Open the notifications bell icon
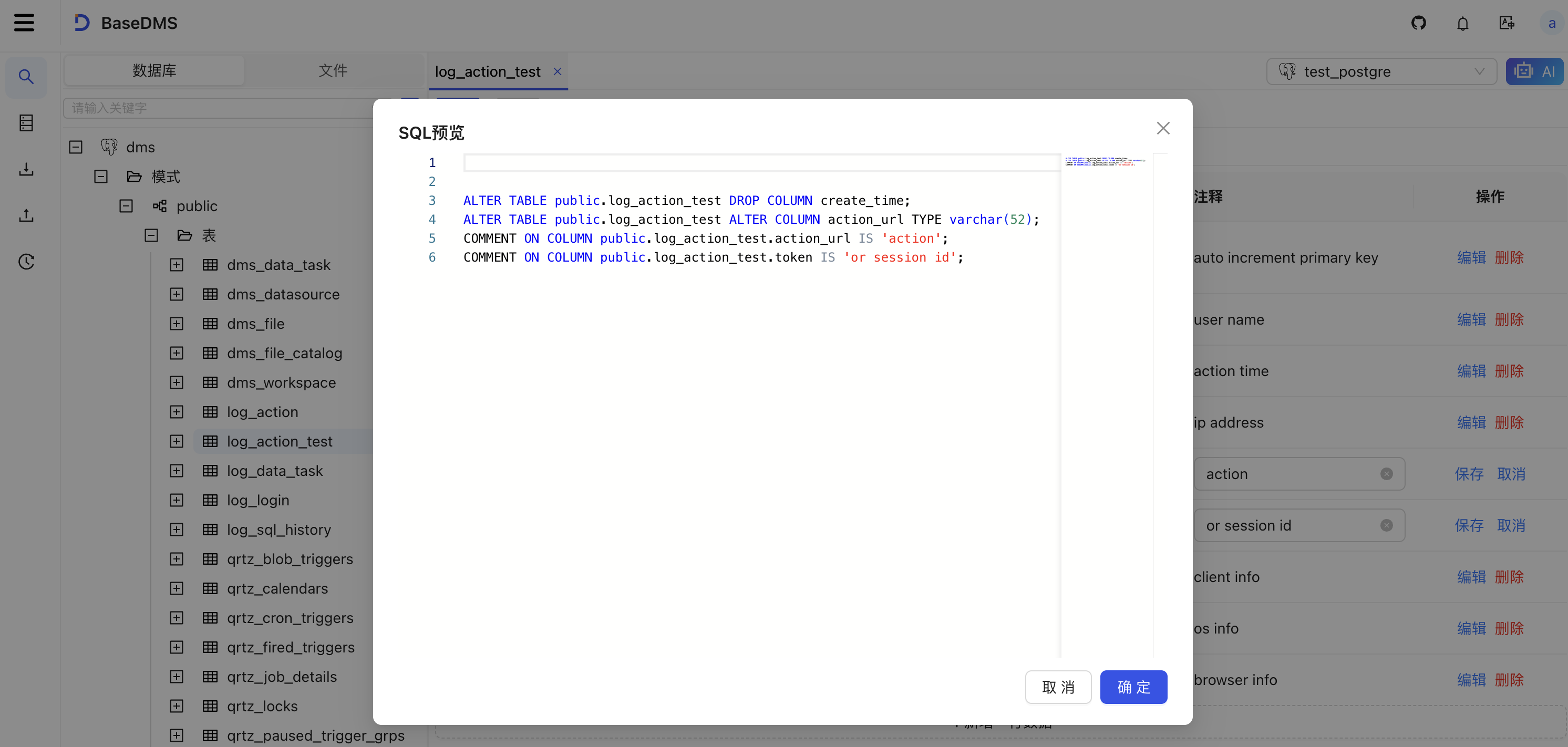This screenshot has height=747, width=1568. (1463, 23)
